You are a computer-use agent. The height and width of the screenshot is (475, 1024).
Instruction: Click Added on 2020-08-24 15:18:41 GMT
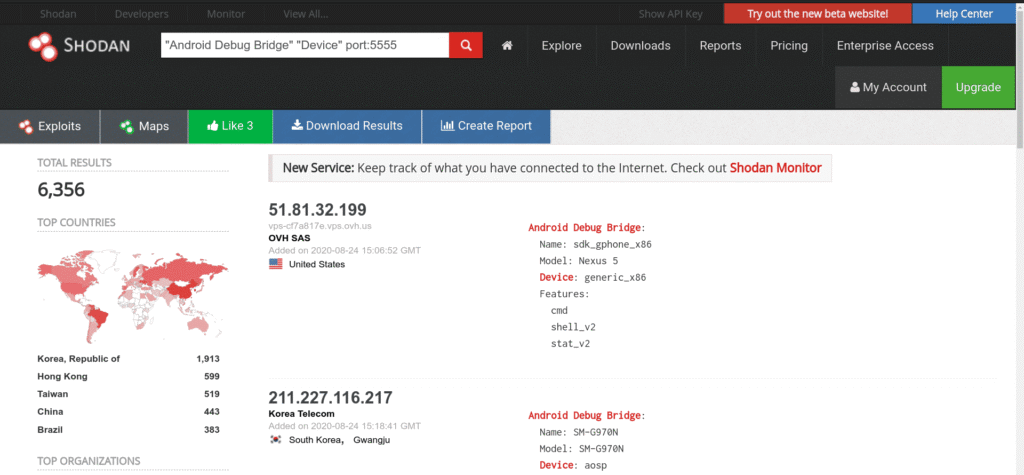pyautogui.click(x=345, y=426)
